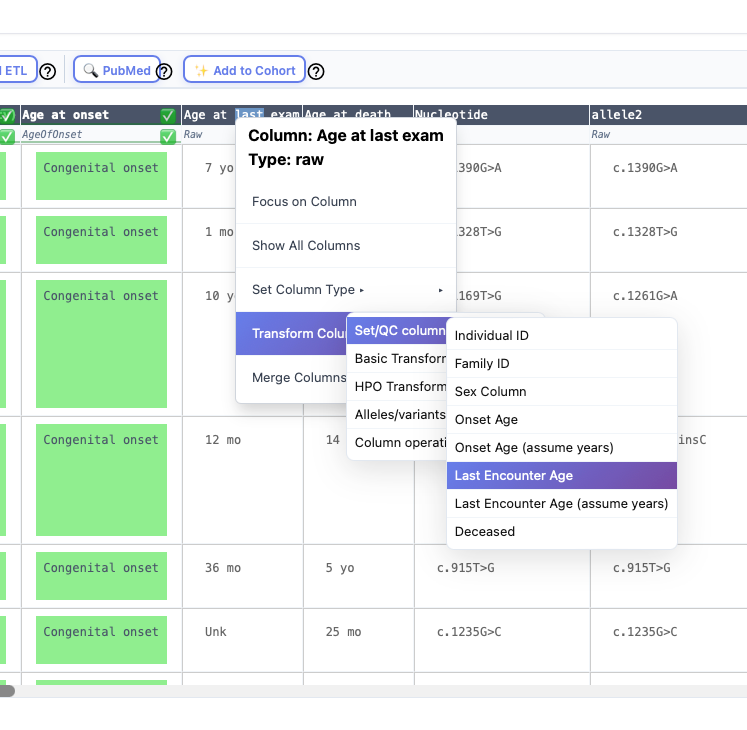The width and height of the screenshot is (747, 730).
Task: Click the help icon next to ETL button
Action: pyautogui.click(x=47, y=72)
